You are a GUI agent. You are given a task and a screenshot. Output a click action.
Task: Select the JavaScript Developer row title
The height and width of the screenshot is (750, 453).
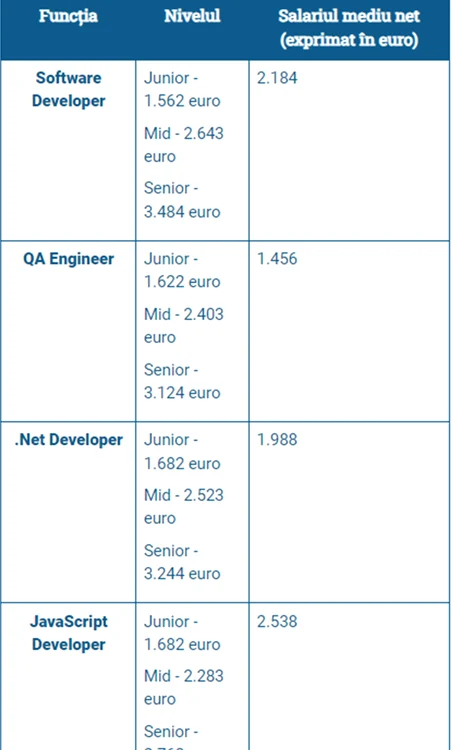pos(68,633)
